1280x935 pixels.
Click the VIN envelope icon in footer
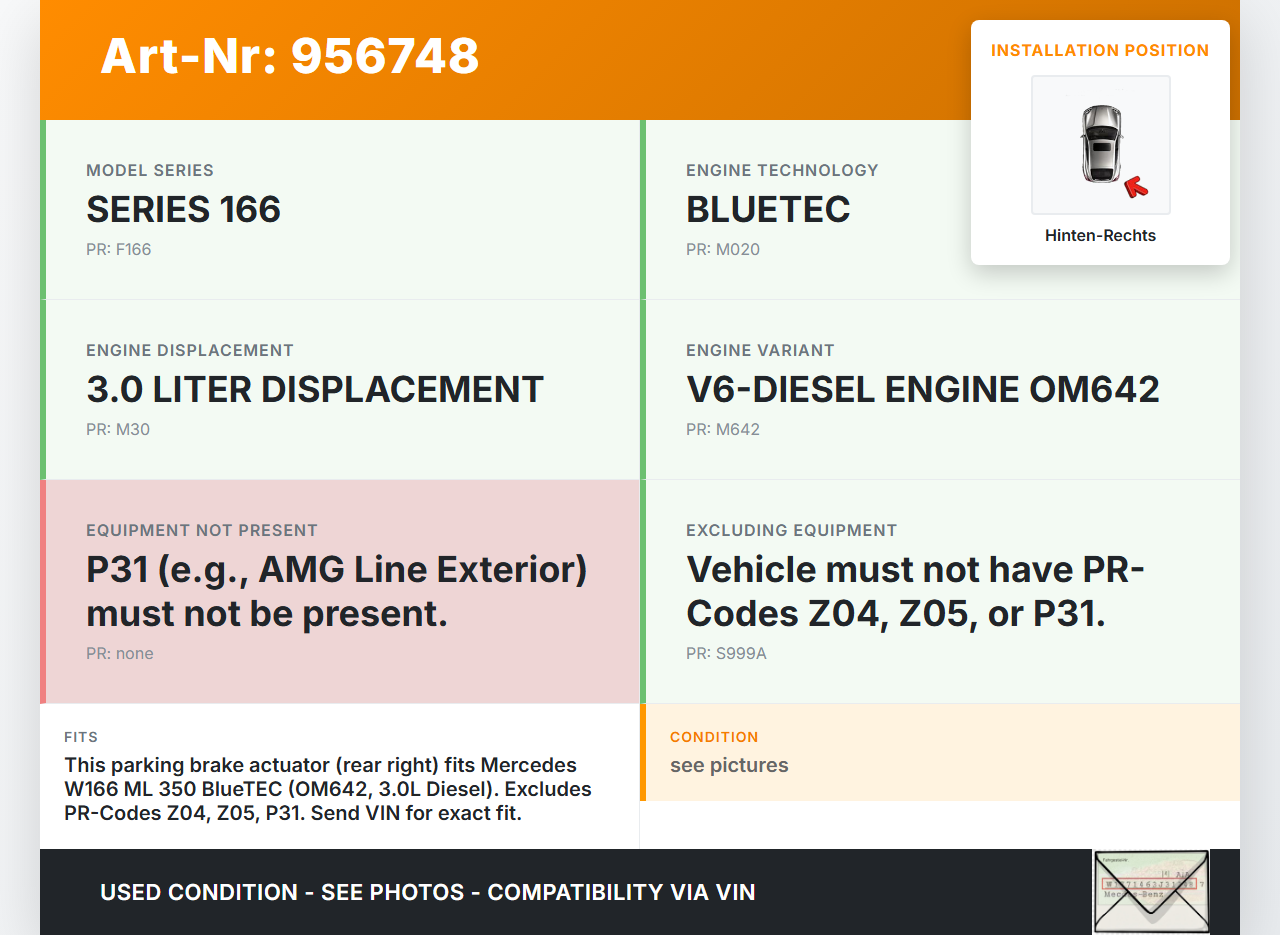[1151, 891]
